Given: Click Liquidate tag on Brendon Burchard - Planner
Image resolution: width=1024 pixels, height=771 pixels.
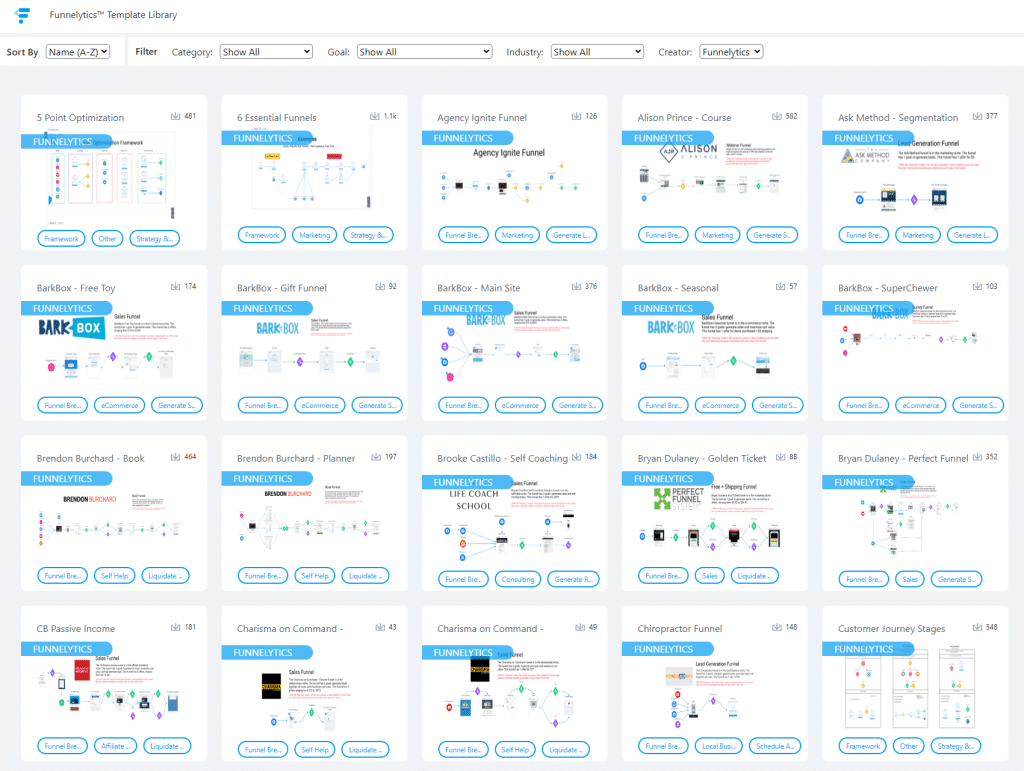Looking at the screenshot, I should (x=366, y=576).
